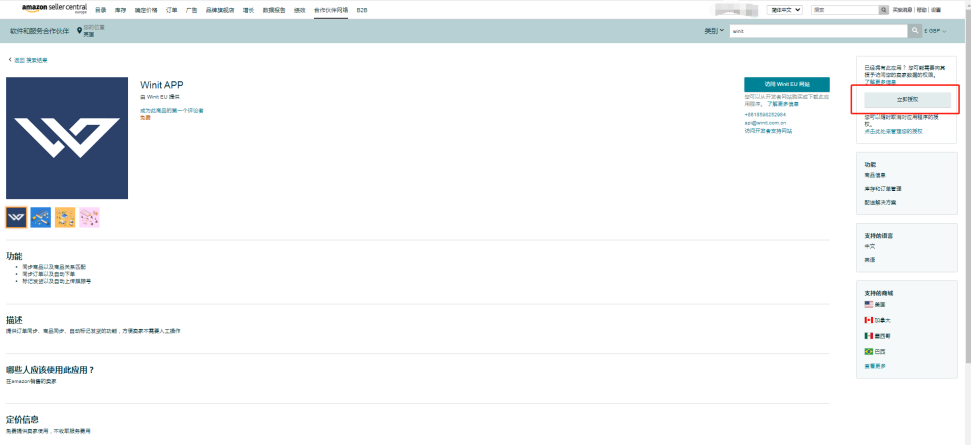Open the B2B menu
Image resolution: width=971 pixels, height=445 pixels.
(362, 10)
